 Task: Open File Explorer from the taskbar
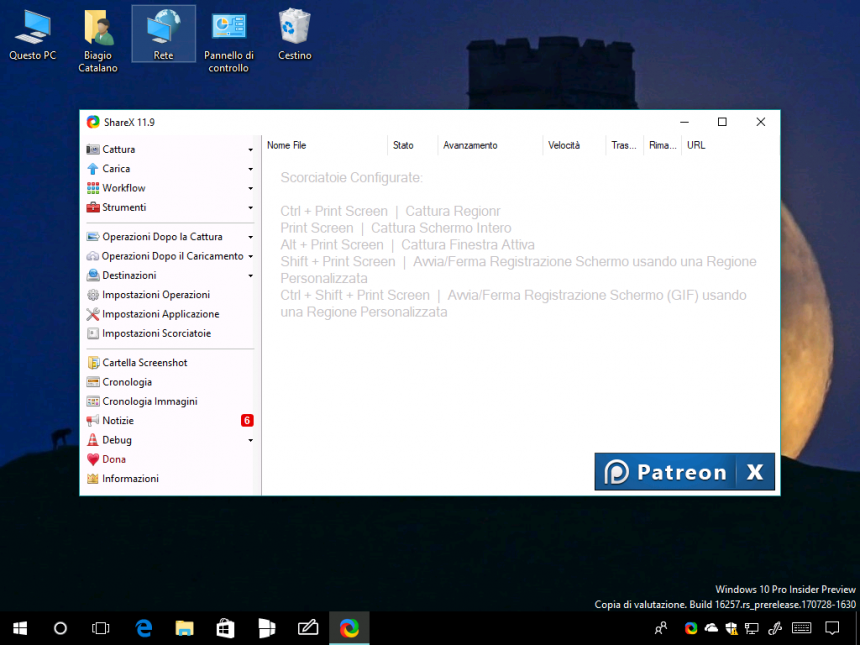coord(184,628)
